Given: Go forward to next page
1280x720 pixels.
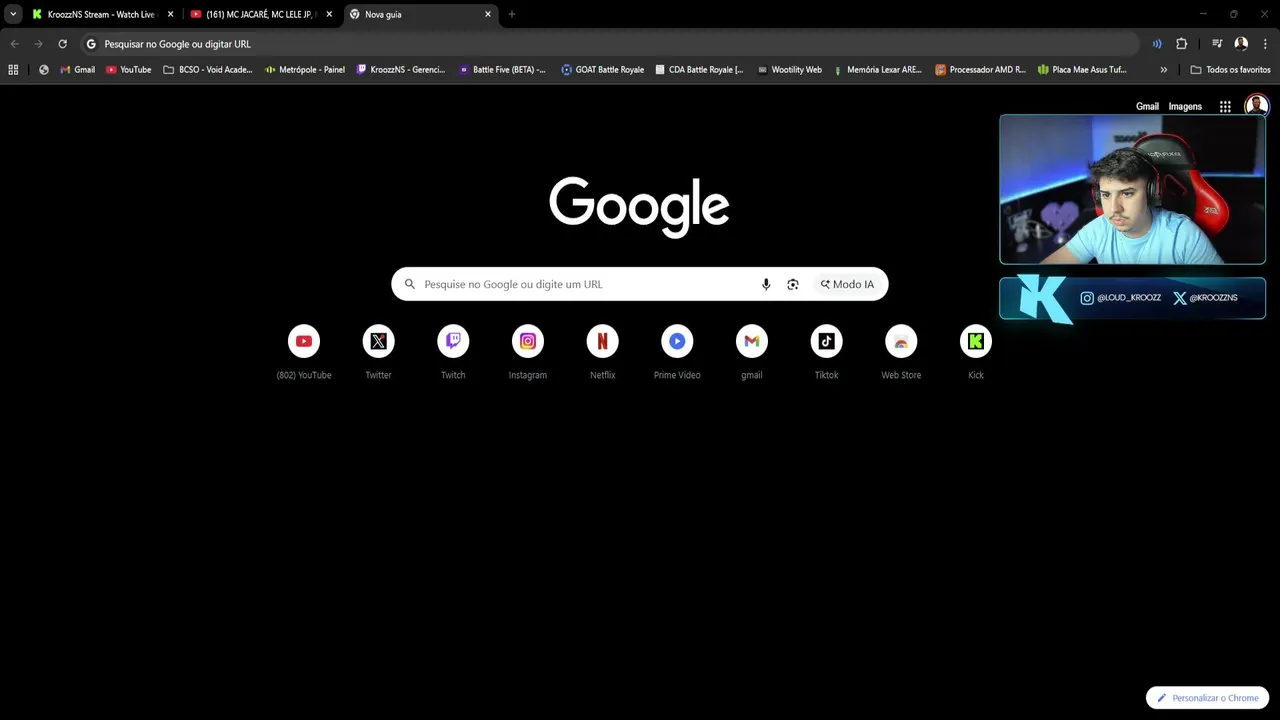Looking at the screenshot, I should (39, 44).
